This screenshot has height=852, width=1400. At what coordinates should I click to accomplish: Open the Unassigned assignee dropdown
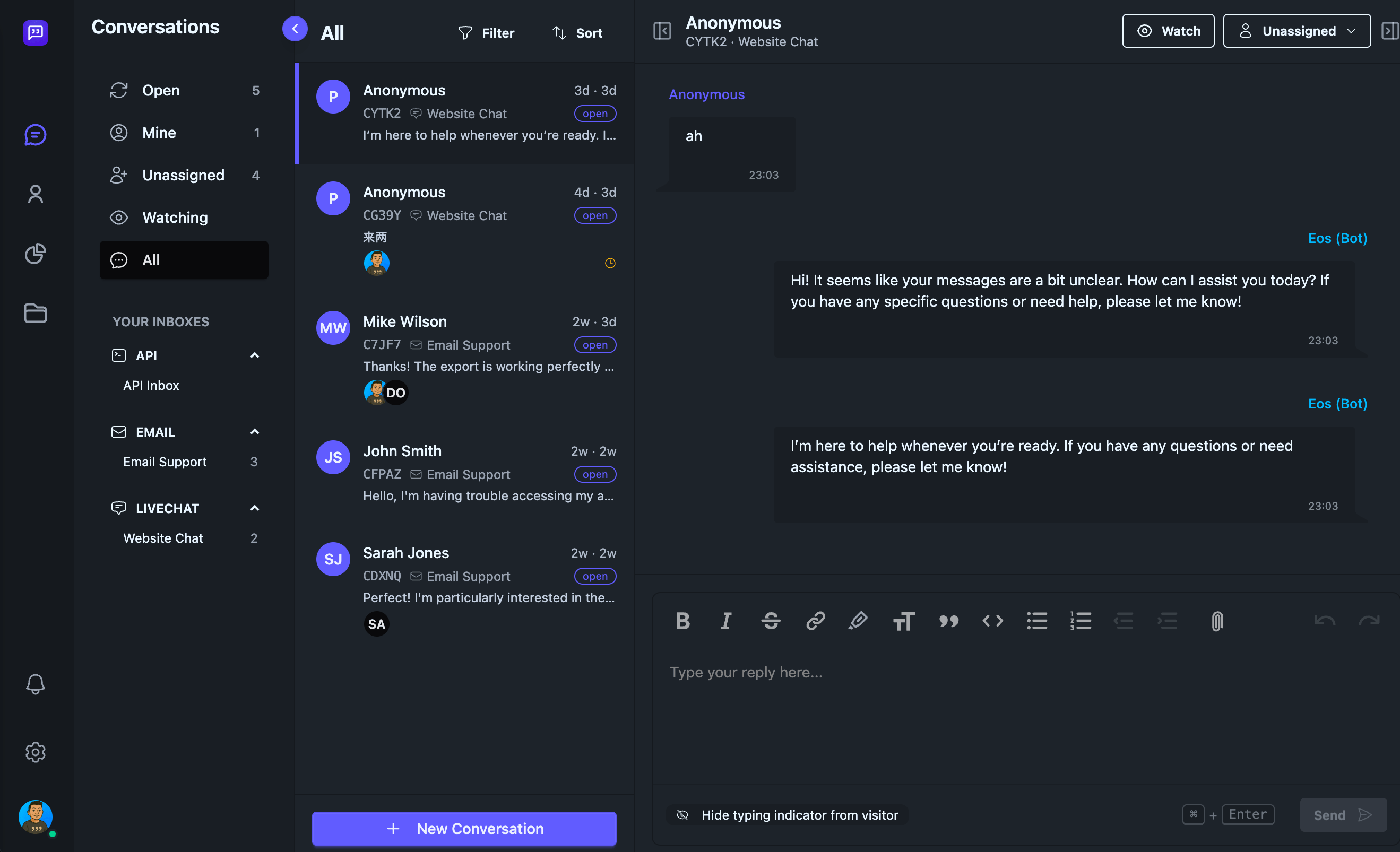(1297, 31)
